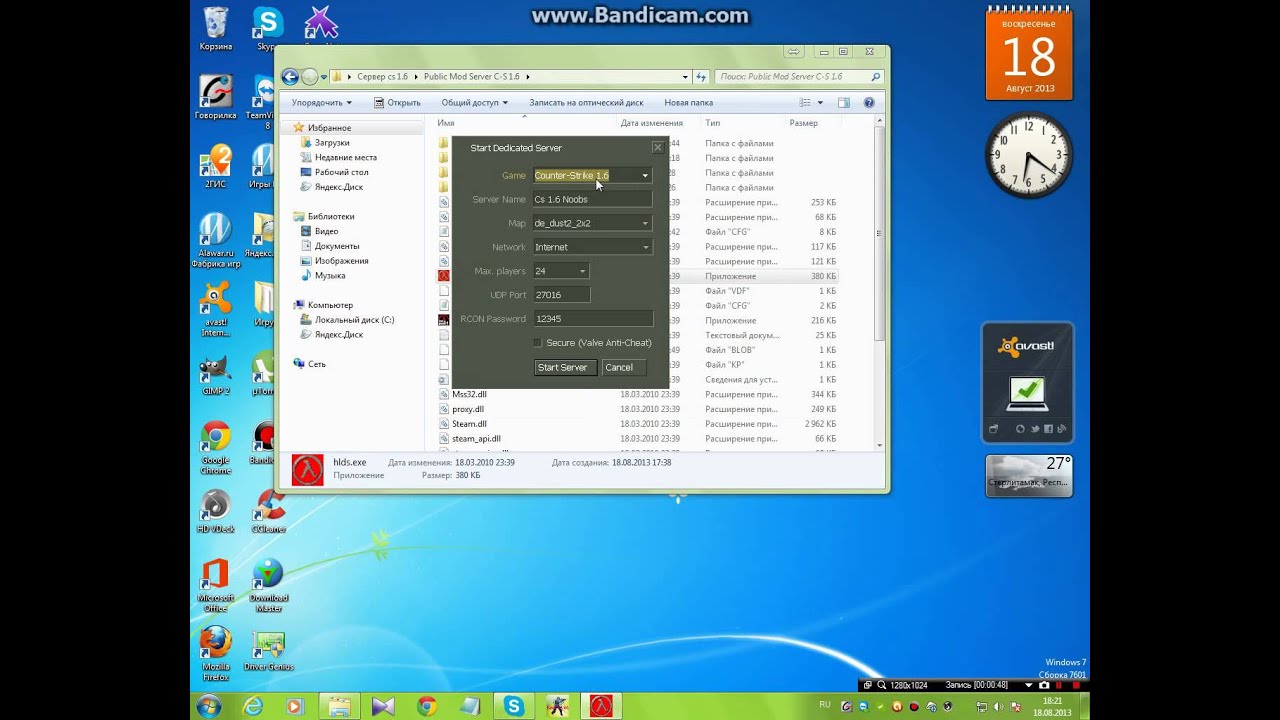Image resolution: width=1280 pixels, height=720 pixels.
Task: Click the search box Поиск: Public Mod Server
Action: 800,77
